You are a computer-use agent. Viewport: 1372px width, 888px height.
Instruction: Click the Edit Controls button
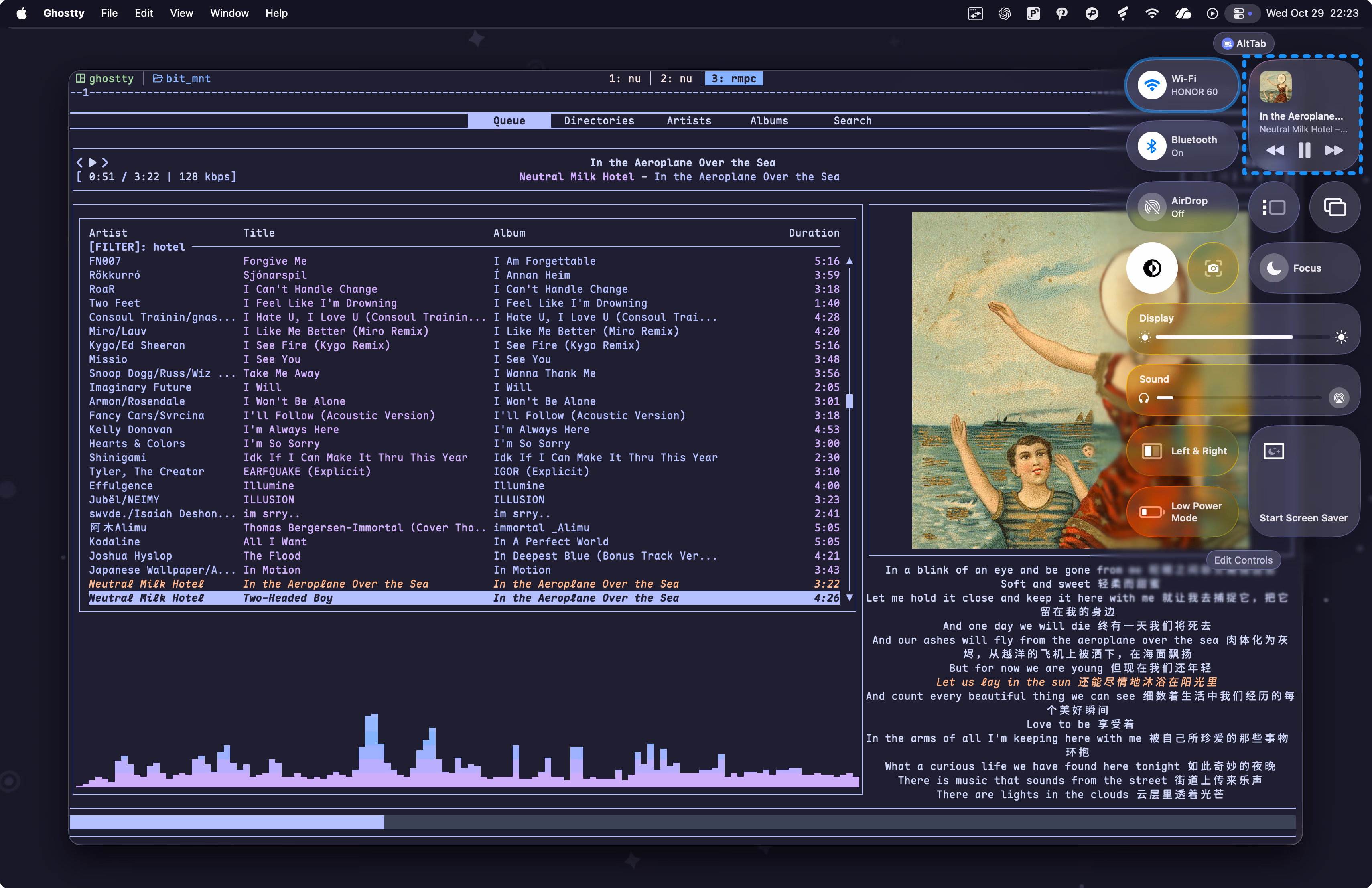[x=1243, y=560]
